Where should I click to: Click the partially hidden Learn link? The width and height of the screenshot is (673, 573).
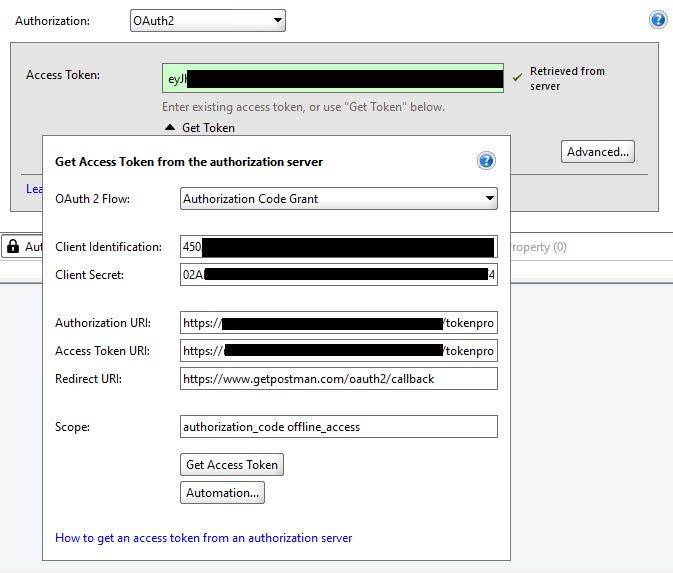pos(33,188)
